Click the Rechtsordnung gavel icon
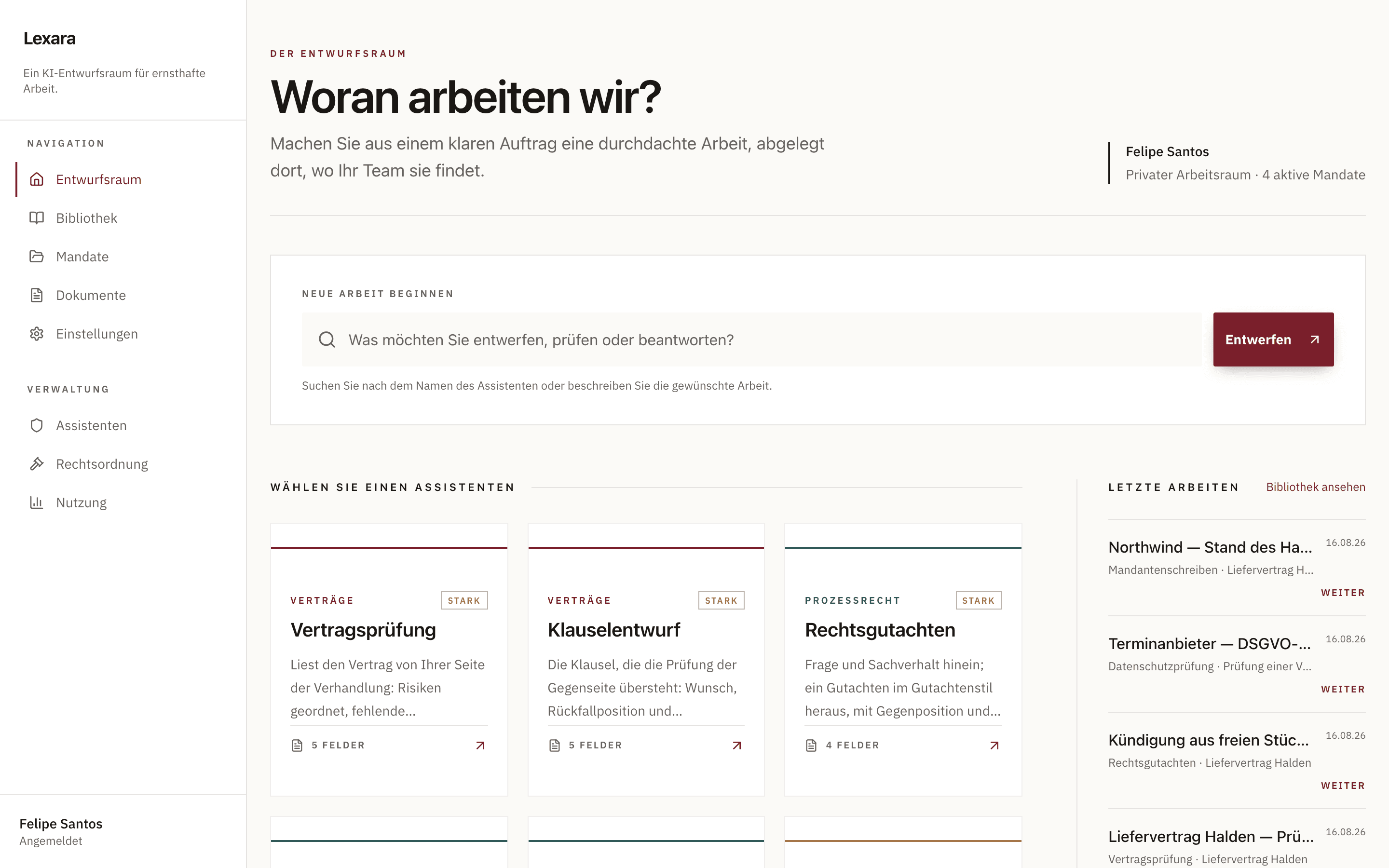Viewport: 1389px width, 868px height. [x=37, y=464]
